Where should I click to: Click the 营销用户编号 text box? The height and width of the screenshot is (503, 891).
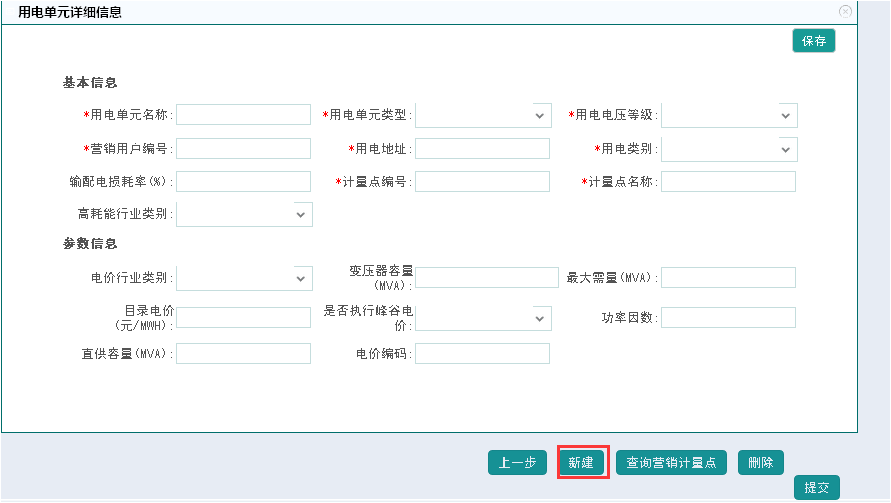pyautogui.click(x=243, y=149)
